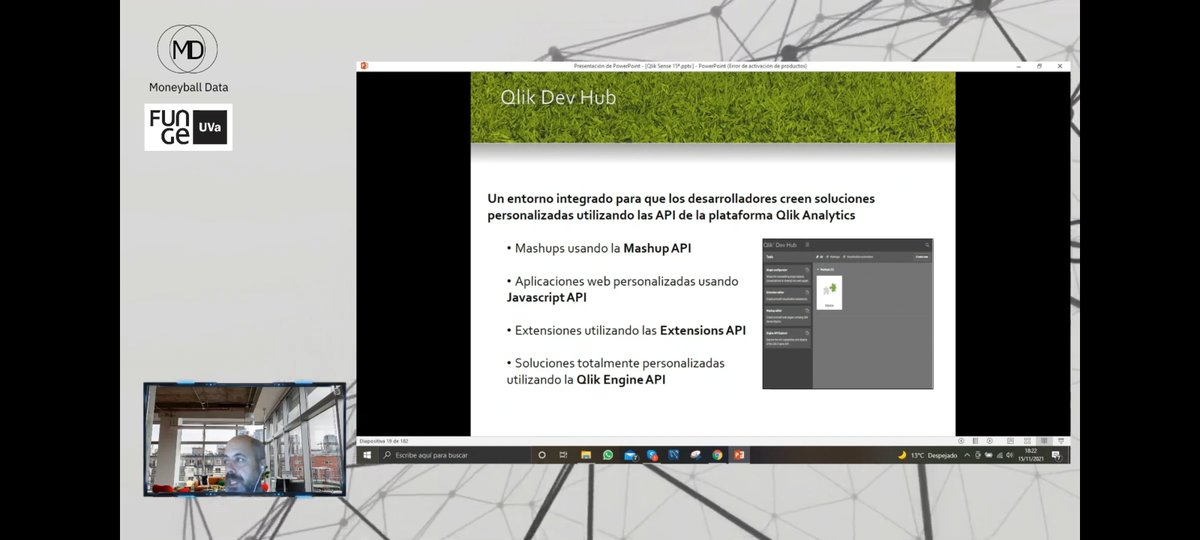Click the PowerPoint logo in title bar
The image size is (1200, 540).
pos(365,65)
